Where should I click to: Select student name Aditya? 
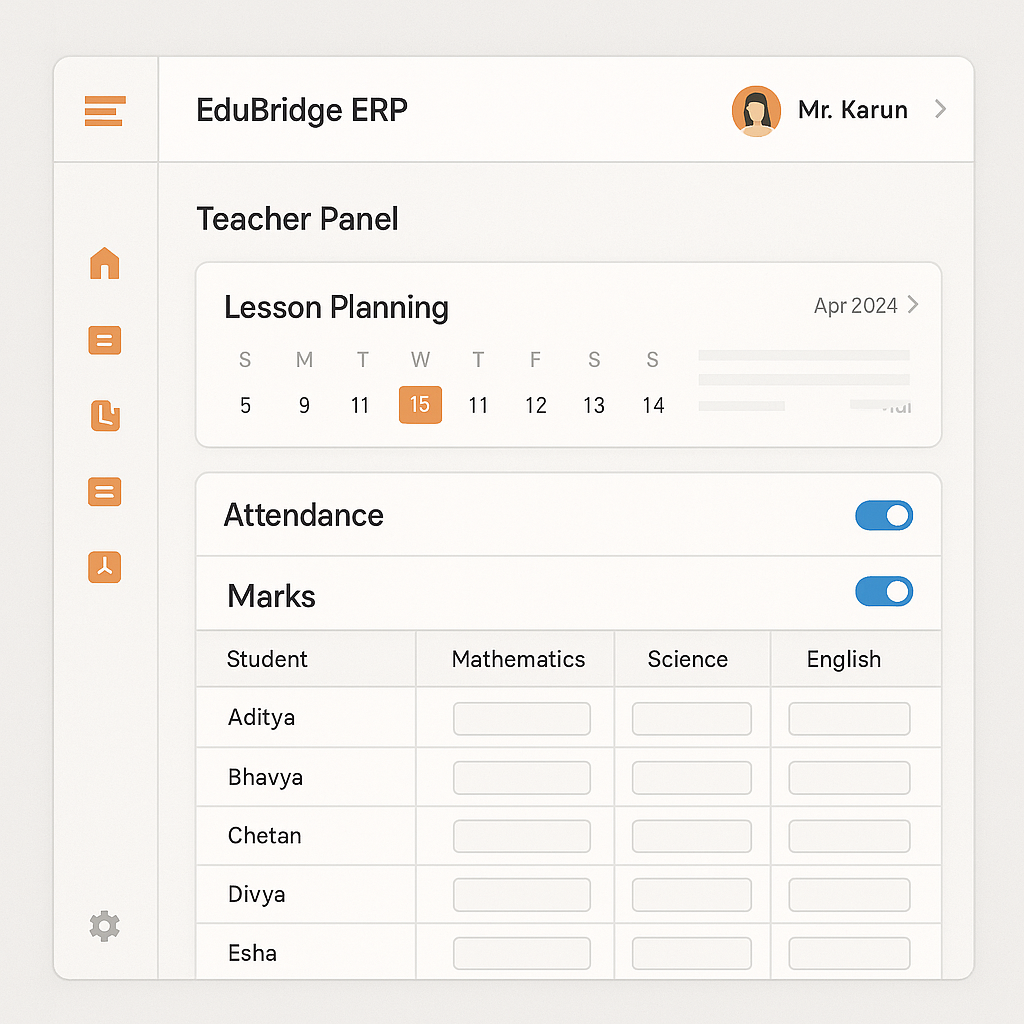pos(261,718)
